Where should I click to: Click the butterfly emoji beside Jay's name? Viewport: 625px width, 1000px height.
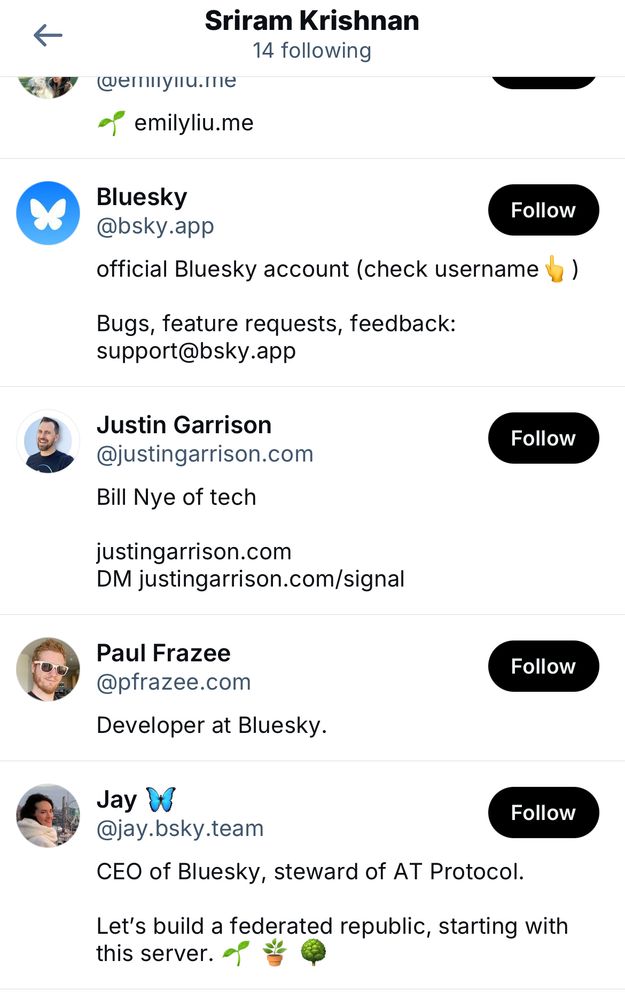coord(160,800)
